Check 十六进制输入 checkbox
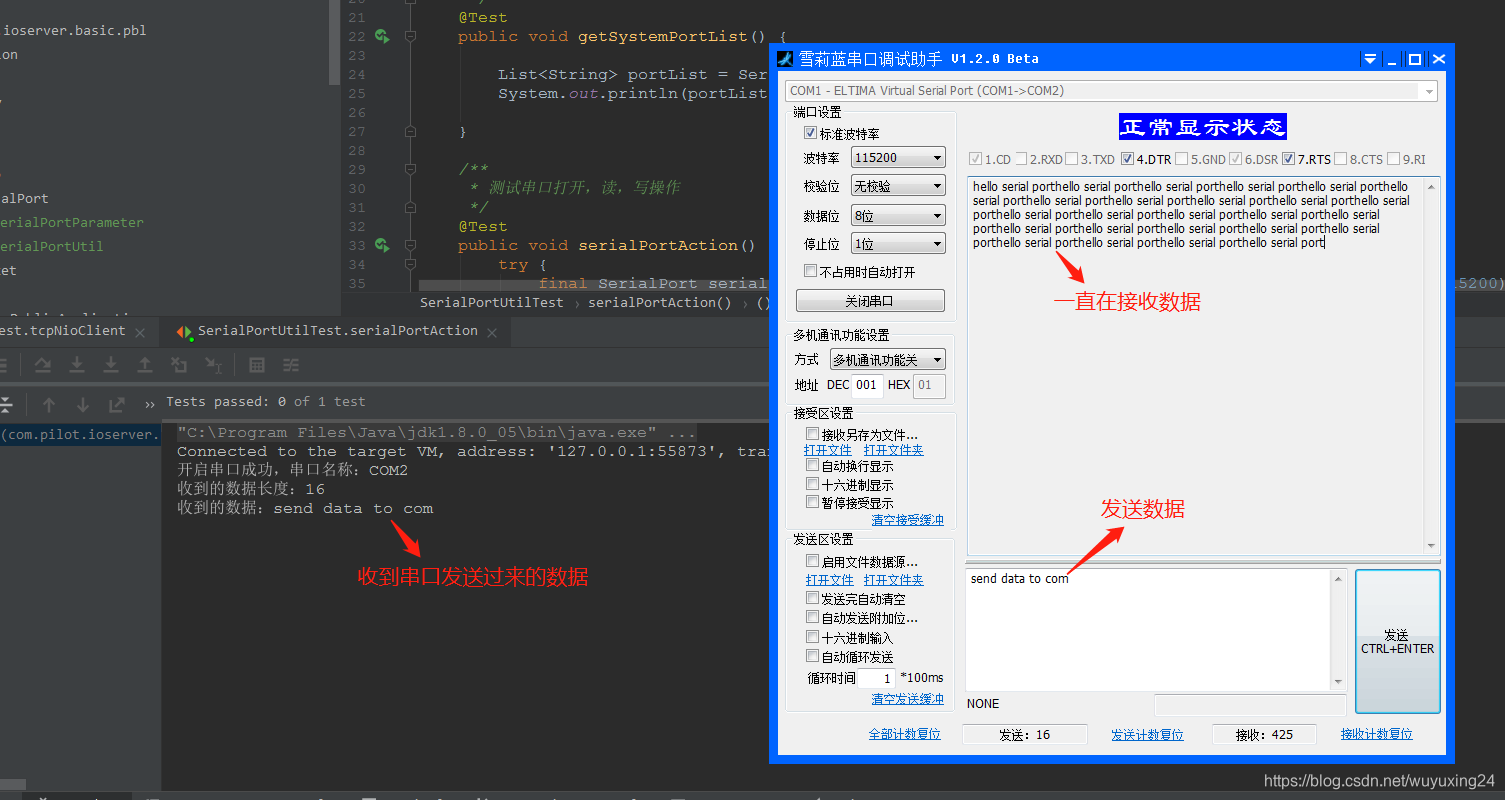 point(812,638)
